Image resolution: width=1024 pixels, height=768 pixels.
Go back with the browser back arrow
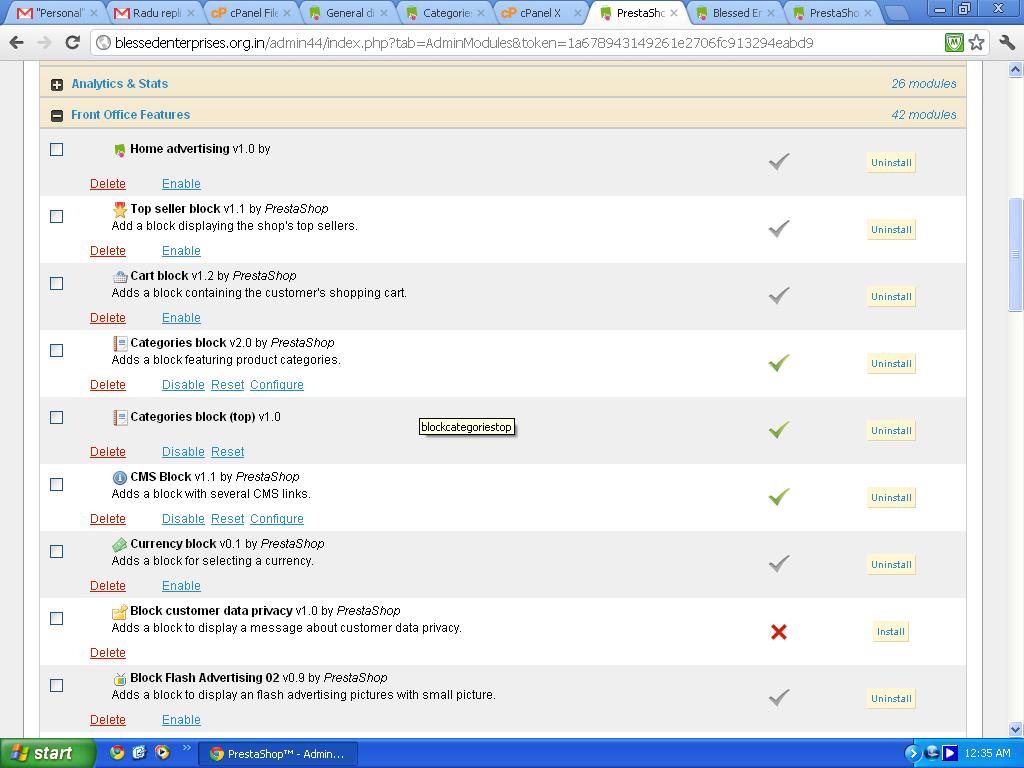click(x=17, y=42)
